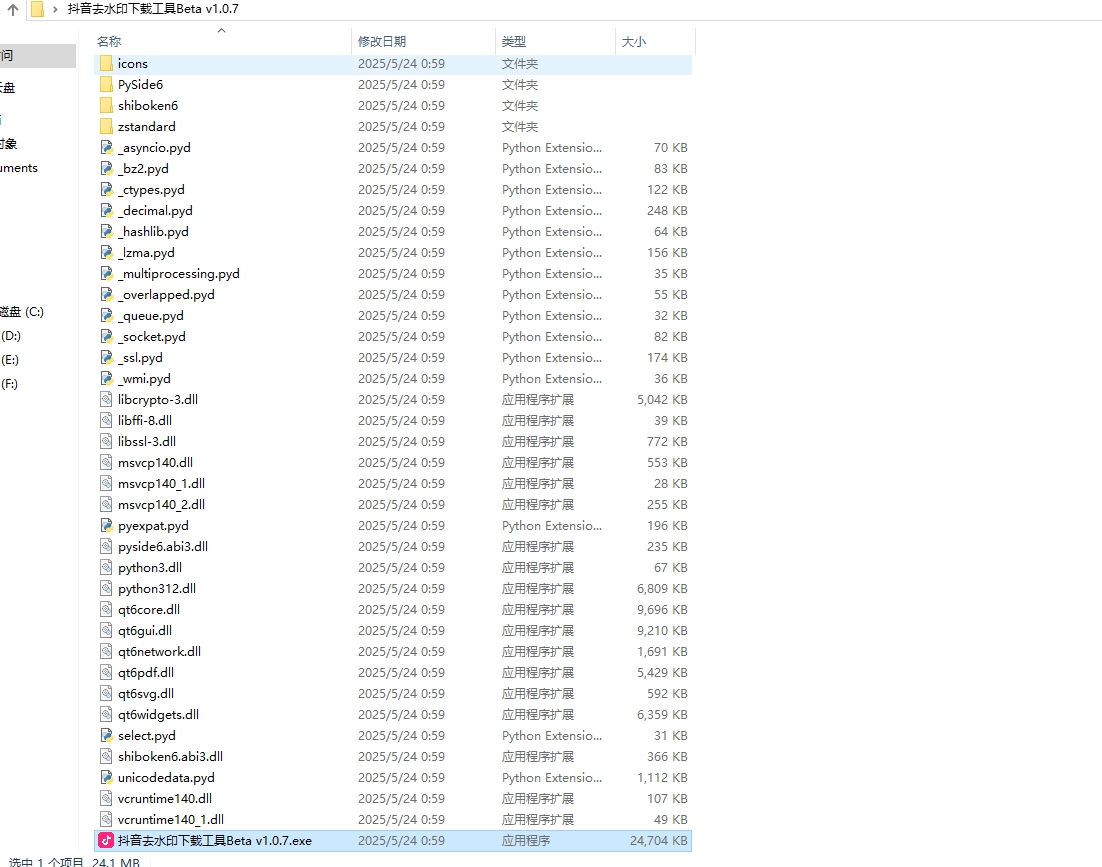The image size is (1102, 867).
Task: Select the _multiprocessing.pyd file name
Action: tap(179, 274)
